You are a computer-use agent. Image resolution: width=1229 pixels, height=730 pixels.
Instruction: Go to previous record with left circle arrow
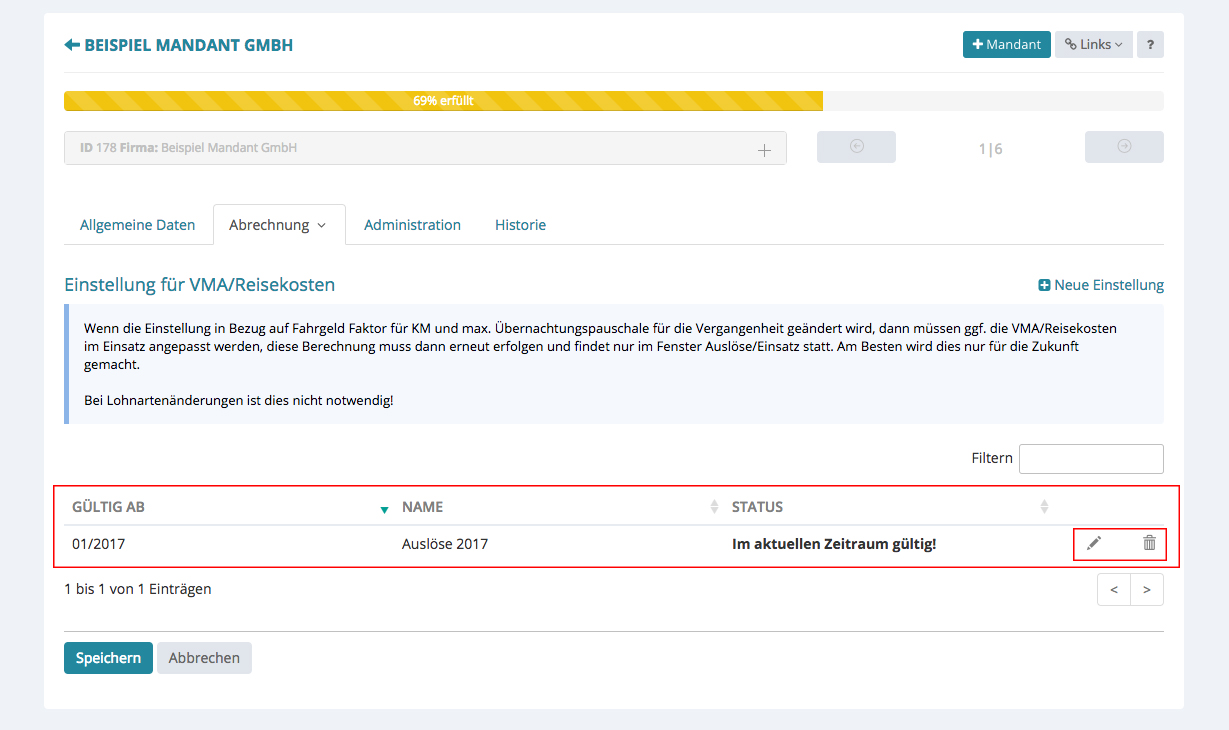tap(856, 147)
